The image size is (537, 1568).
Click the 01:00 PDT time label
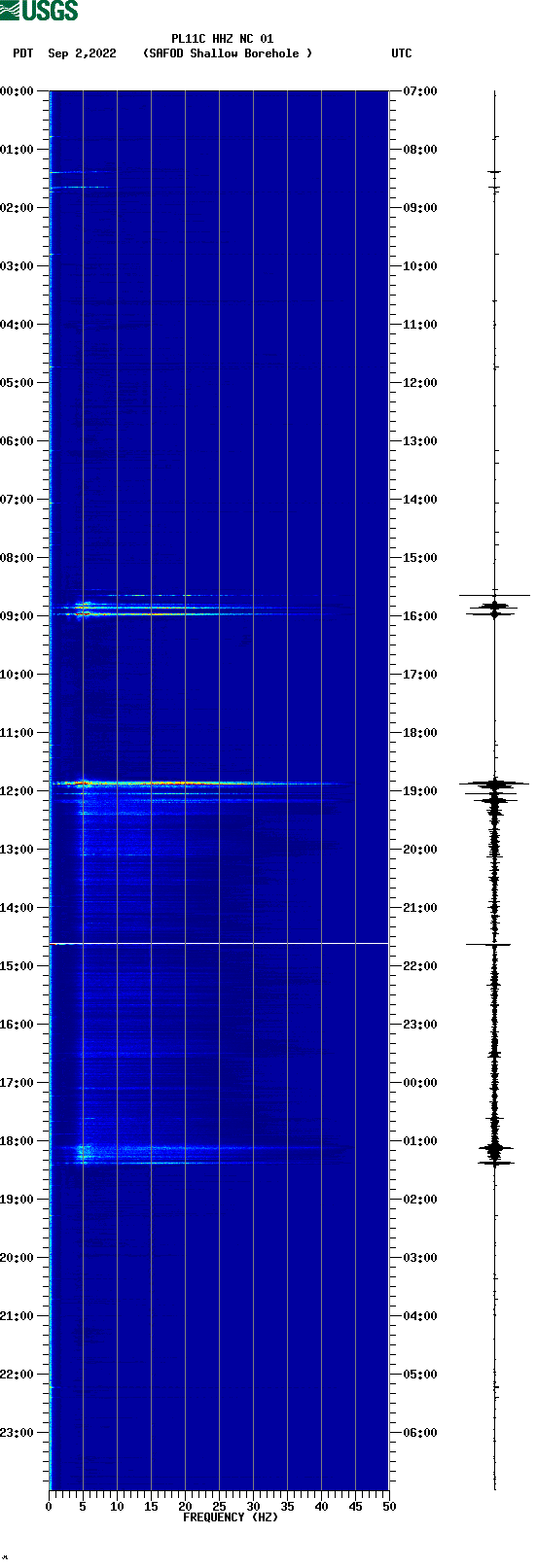point(18,150)
